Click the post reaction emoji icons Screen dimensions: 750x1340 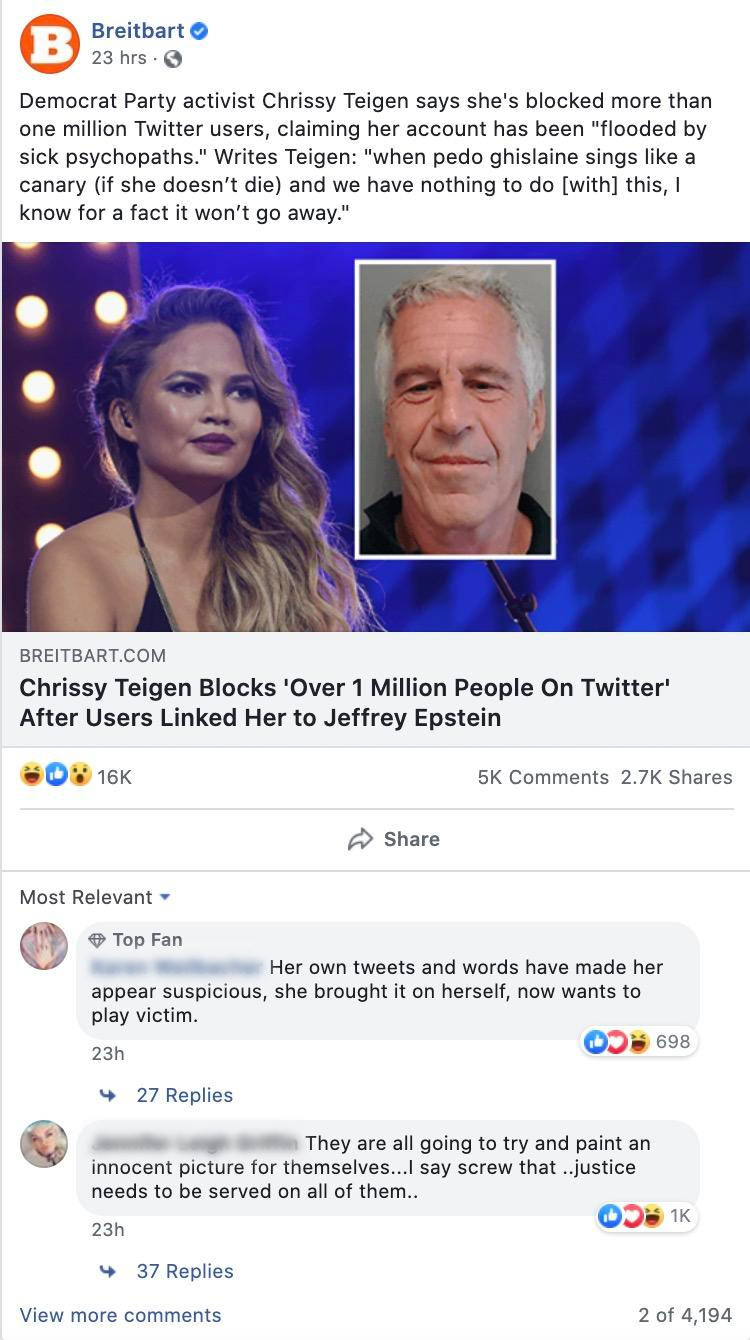coord(56,777)
